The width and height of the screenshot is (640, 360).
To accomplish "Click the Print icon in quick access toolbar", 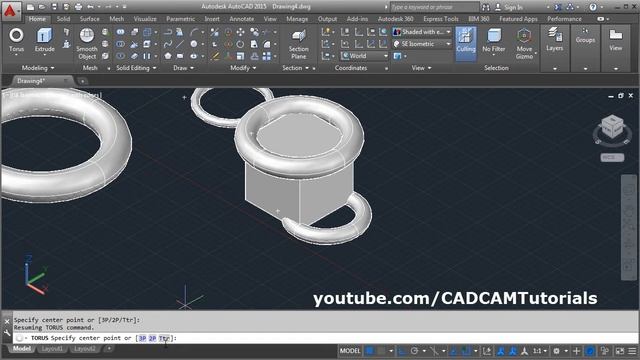I will (78, 7).
